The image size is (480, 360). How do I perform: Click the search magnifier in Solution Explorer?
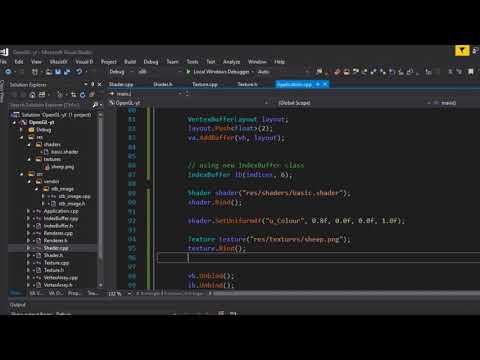(x=95, y=105)
